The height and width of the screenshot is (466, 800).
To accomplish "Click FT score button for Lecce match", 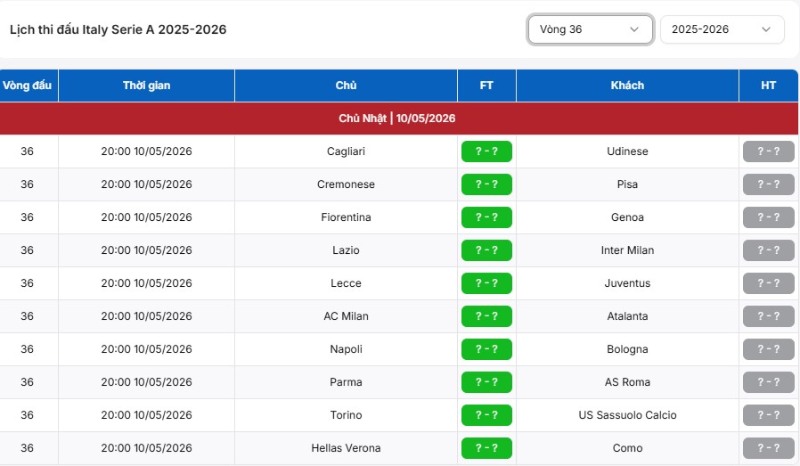I will coord(487,283).
